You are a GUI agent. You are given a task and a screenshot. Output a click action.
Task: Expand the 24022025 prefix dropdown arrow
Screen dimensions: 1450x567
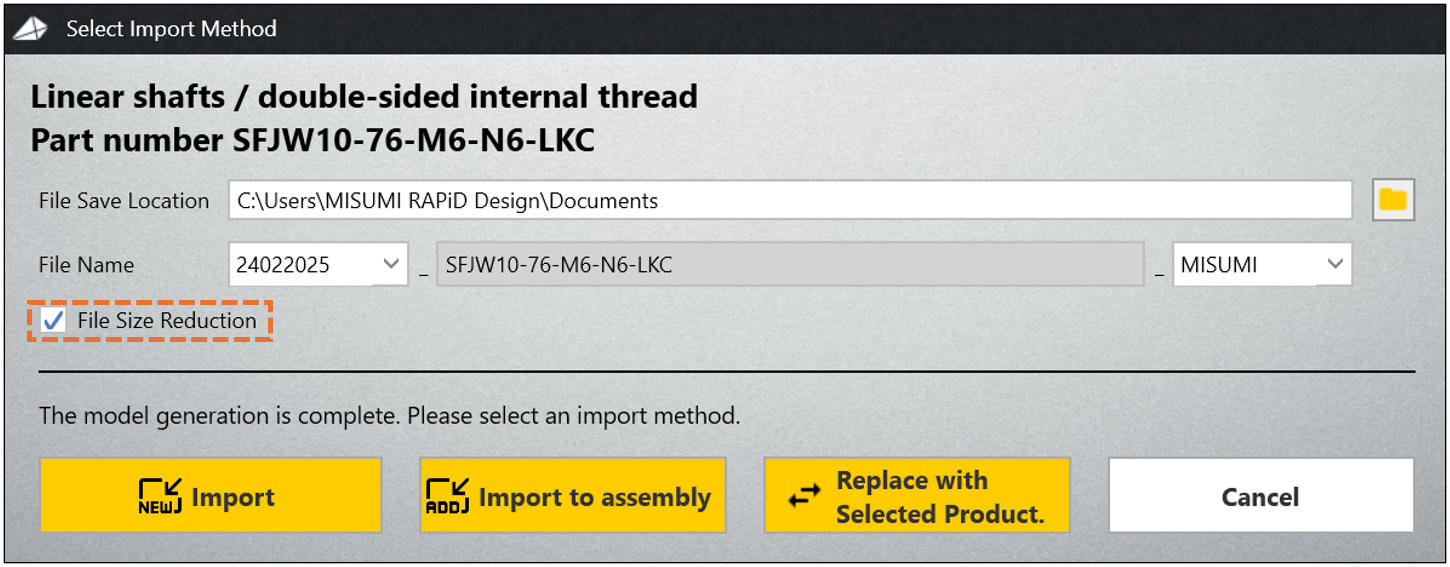[x=390, y=264]
